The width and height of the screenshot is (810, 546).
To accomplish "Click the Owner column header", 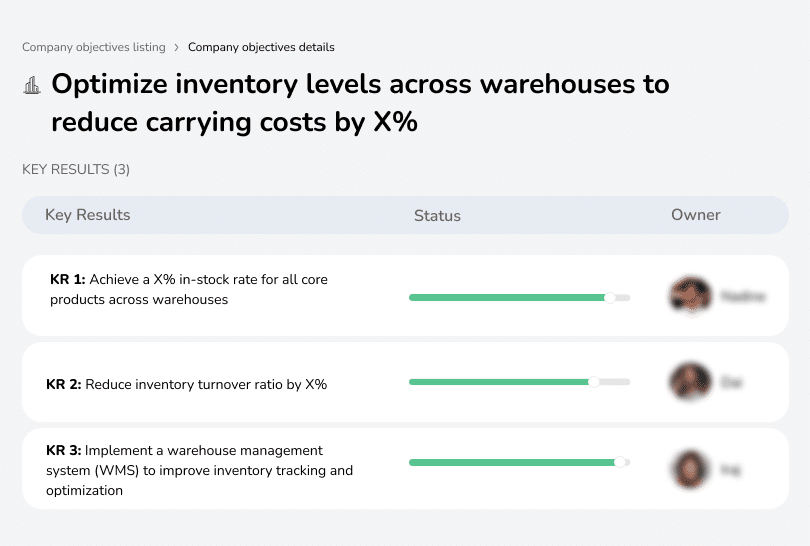I will point(696,215).
